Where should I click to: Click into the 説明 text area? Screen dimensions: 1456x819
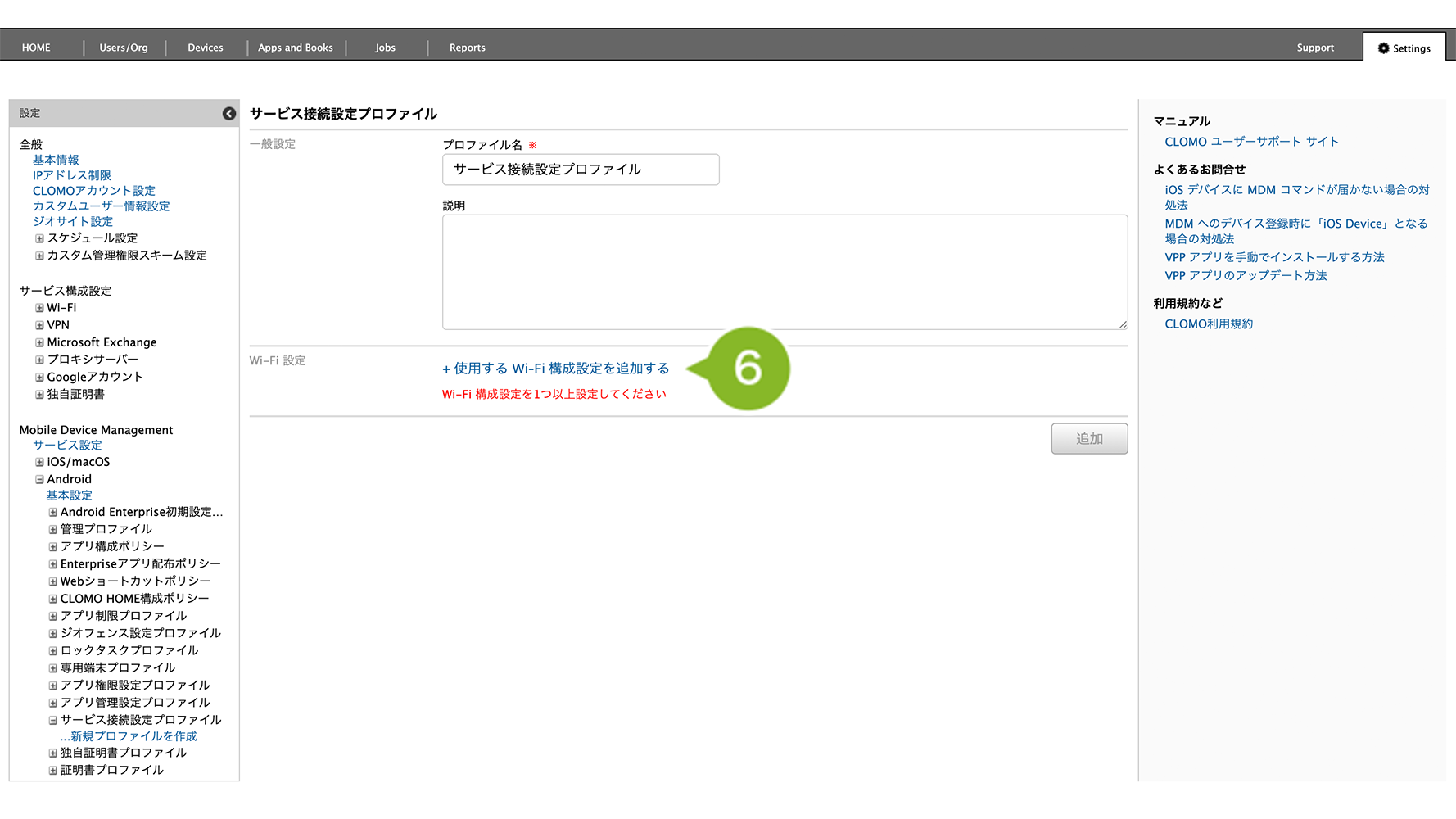pos(784,272)
